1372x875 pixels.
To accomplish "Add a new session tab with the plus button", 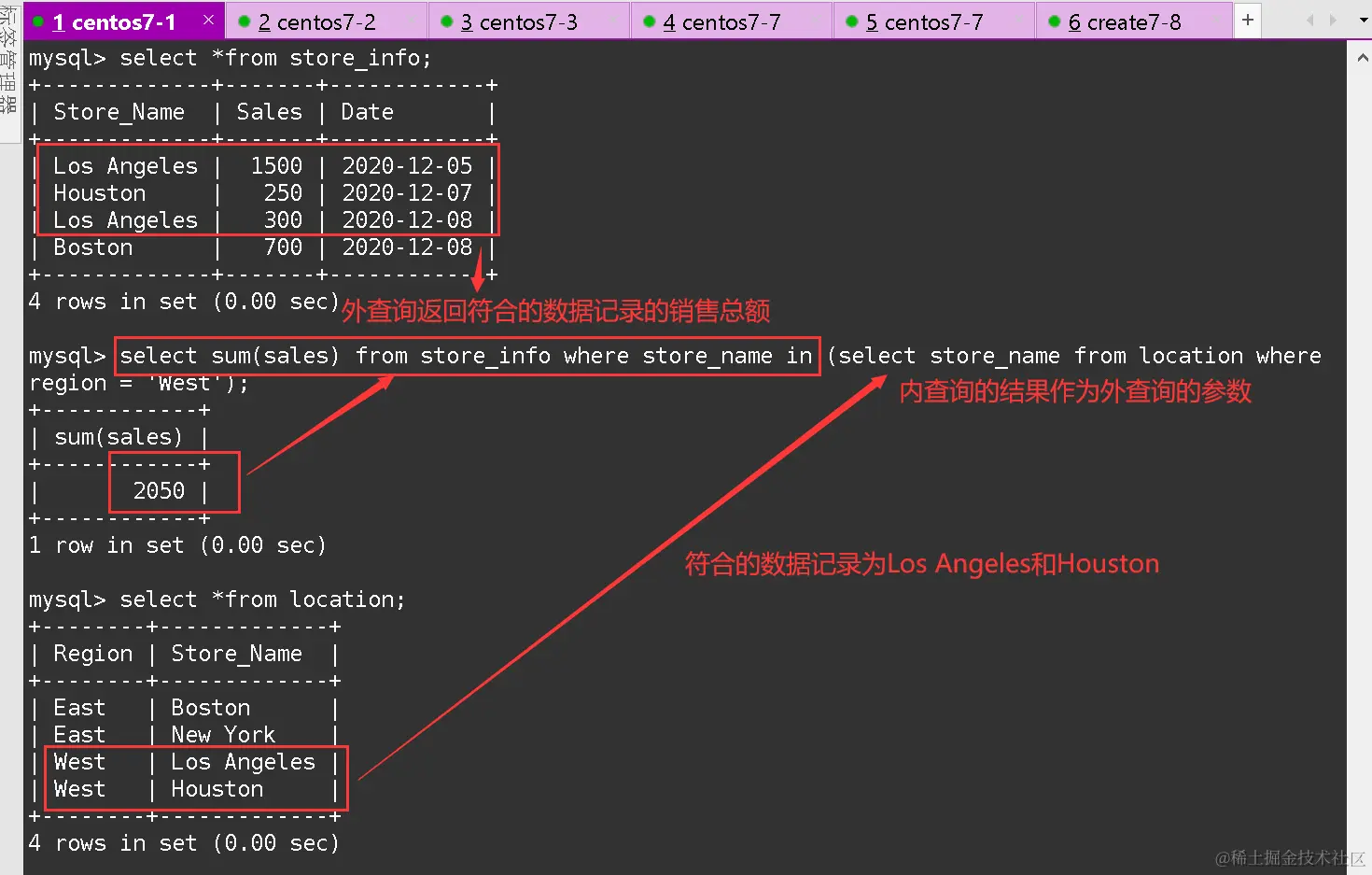I will (x=1248, y=20).
